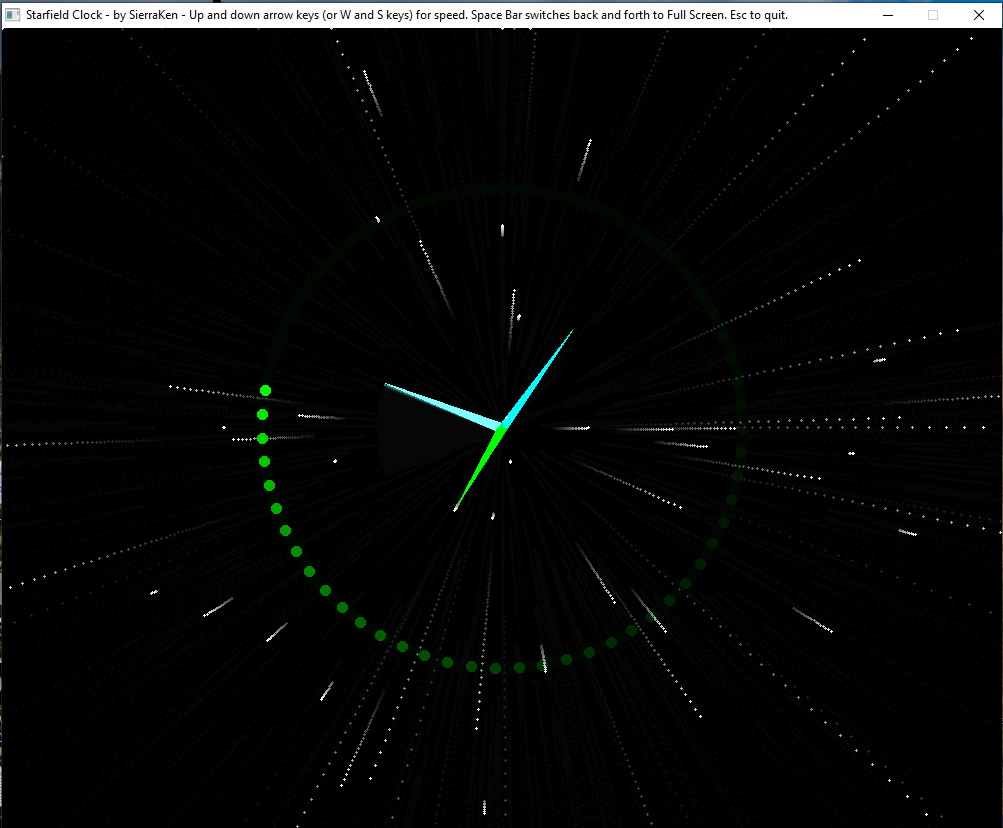1003x828 pixels.
Task: Select the bottommost green dot of the ring
Action: pyautogui.click(x=495, y=667)
